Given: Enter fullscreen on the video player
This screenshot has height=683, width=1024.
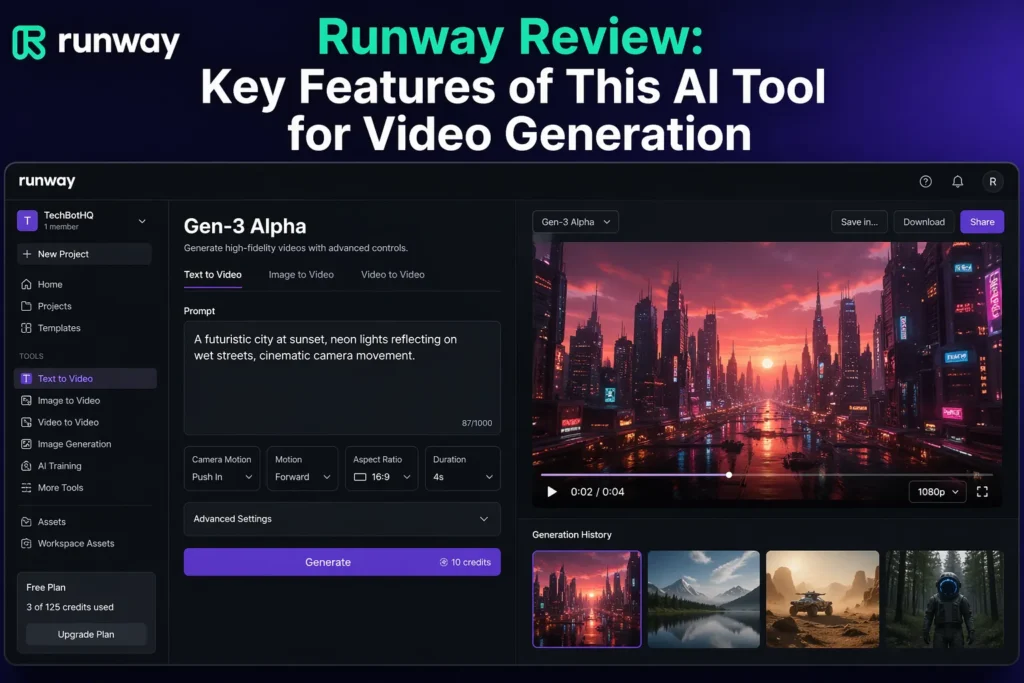Looking at the screenshot, I should [982, 492].
